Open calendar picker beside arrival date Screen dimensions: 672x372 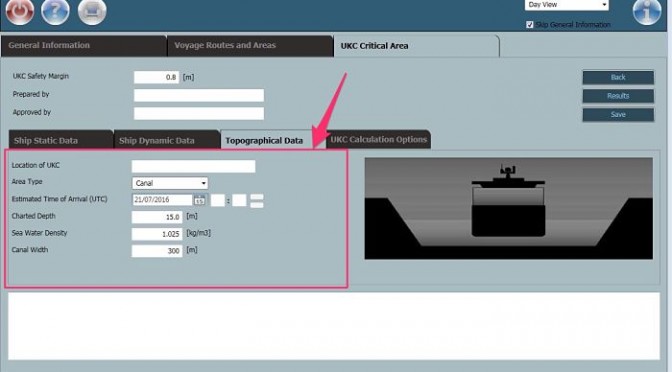[199, 200]
